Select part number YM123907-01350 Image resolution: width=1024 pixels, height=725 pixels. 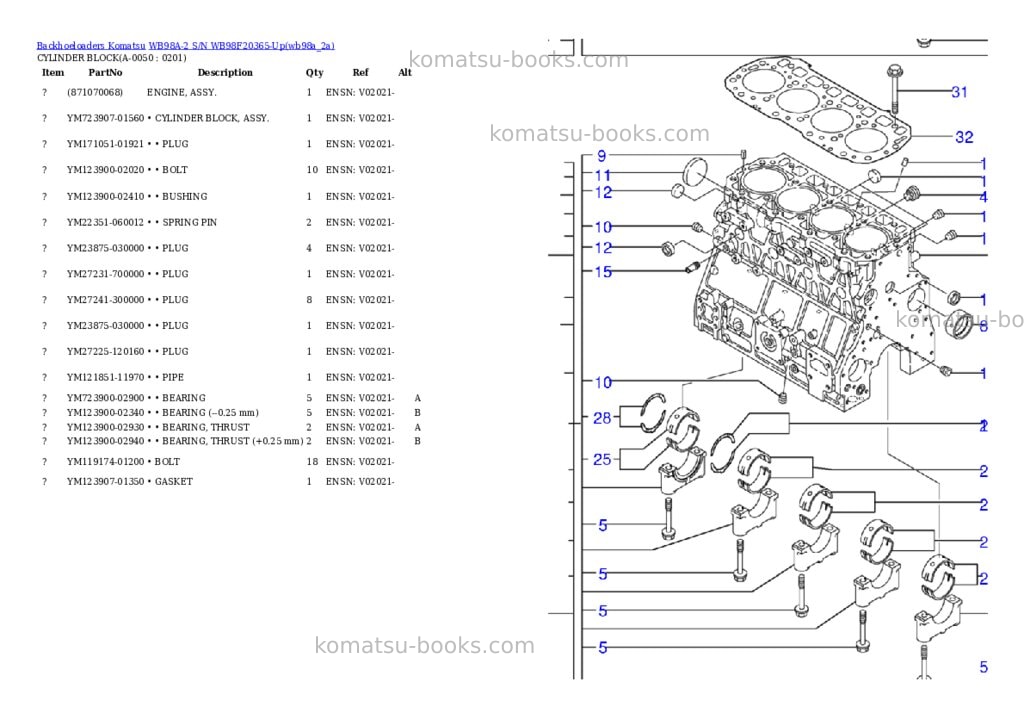pyautogui.click(x=105, y=481)
